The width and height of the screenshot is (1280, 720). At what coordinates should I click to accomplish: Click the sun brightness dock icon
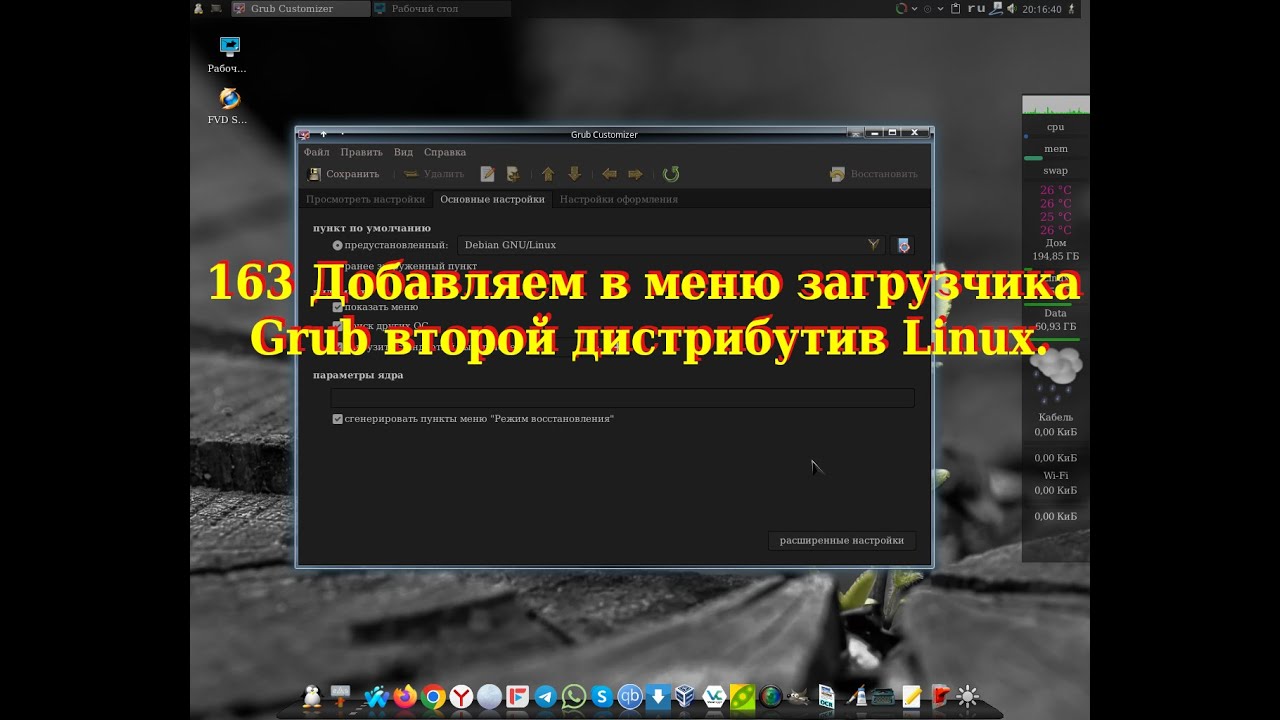968,697
